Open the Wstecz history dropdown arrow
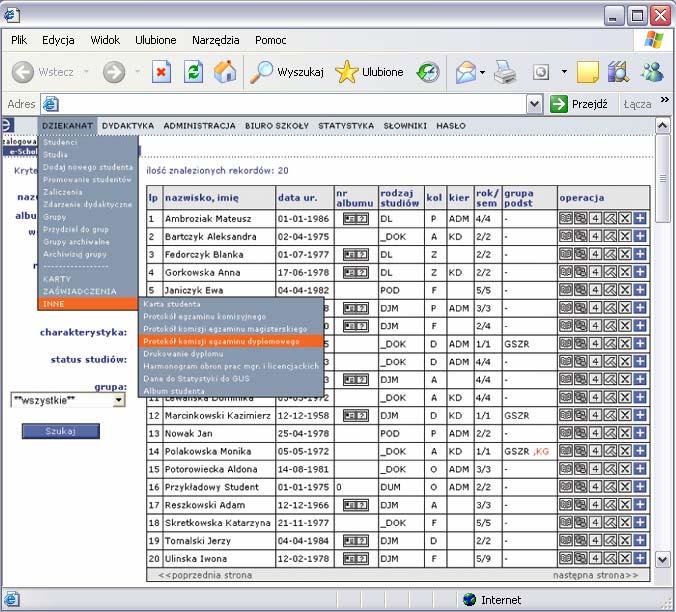676x612 pixels. point(86,72)
